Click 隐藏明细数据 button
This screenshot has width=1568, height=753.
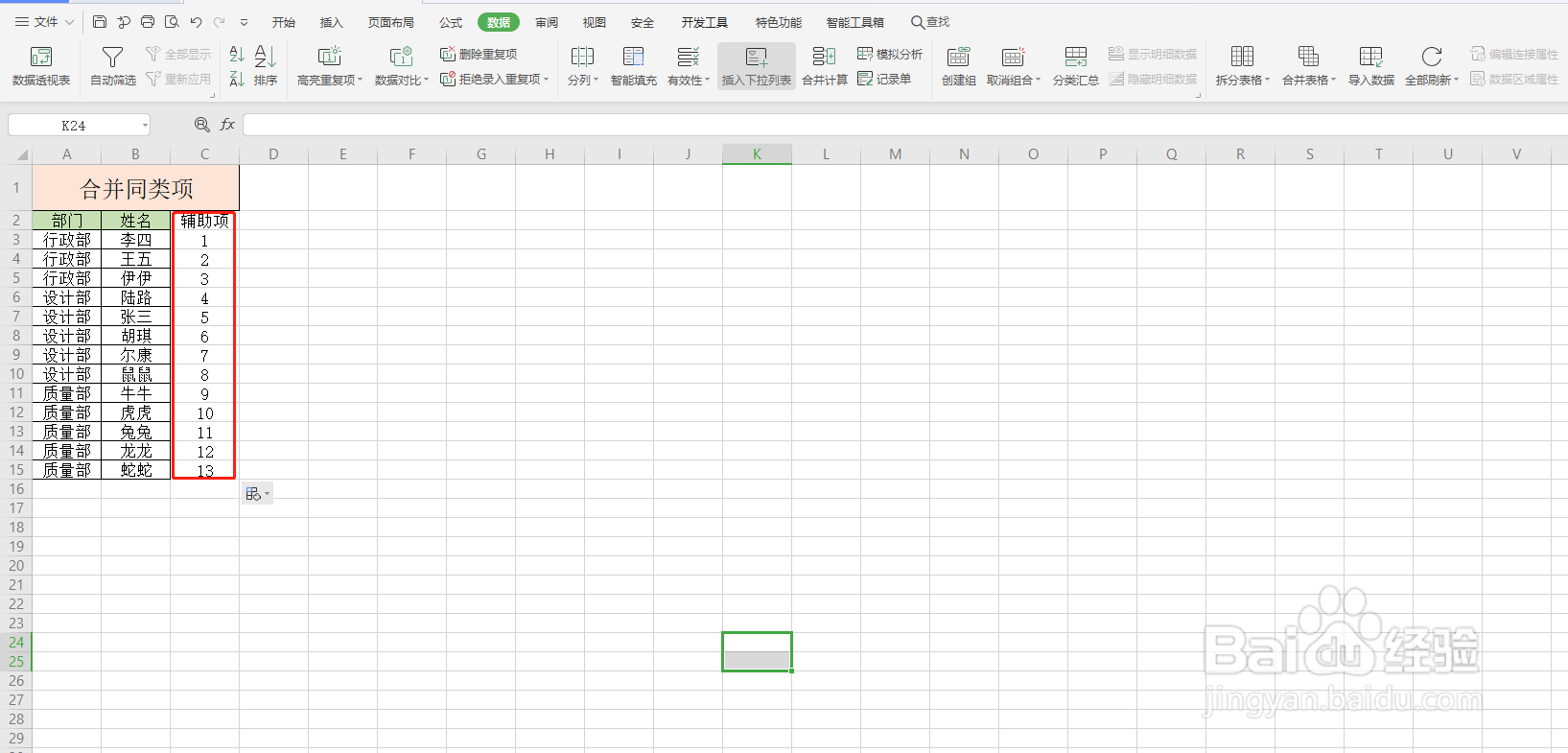coord(1153,80)
